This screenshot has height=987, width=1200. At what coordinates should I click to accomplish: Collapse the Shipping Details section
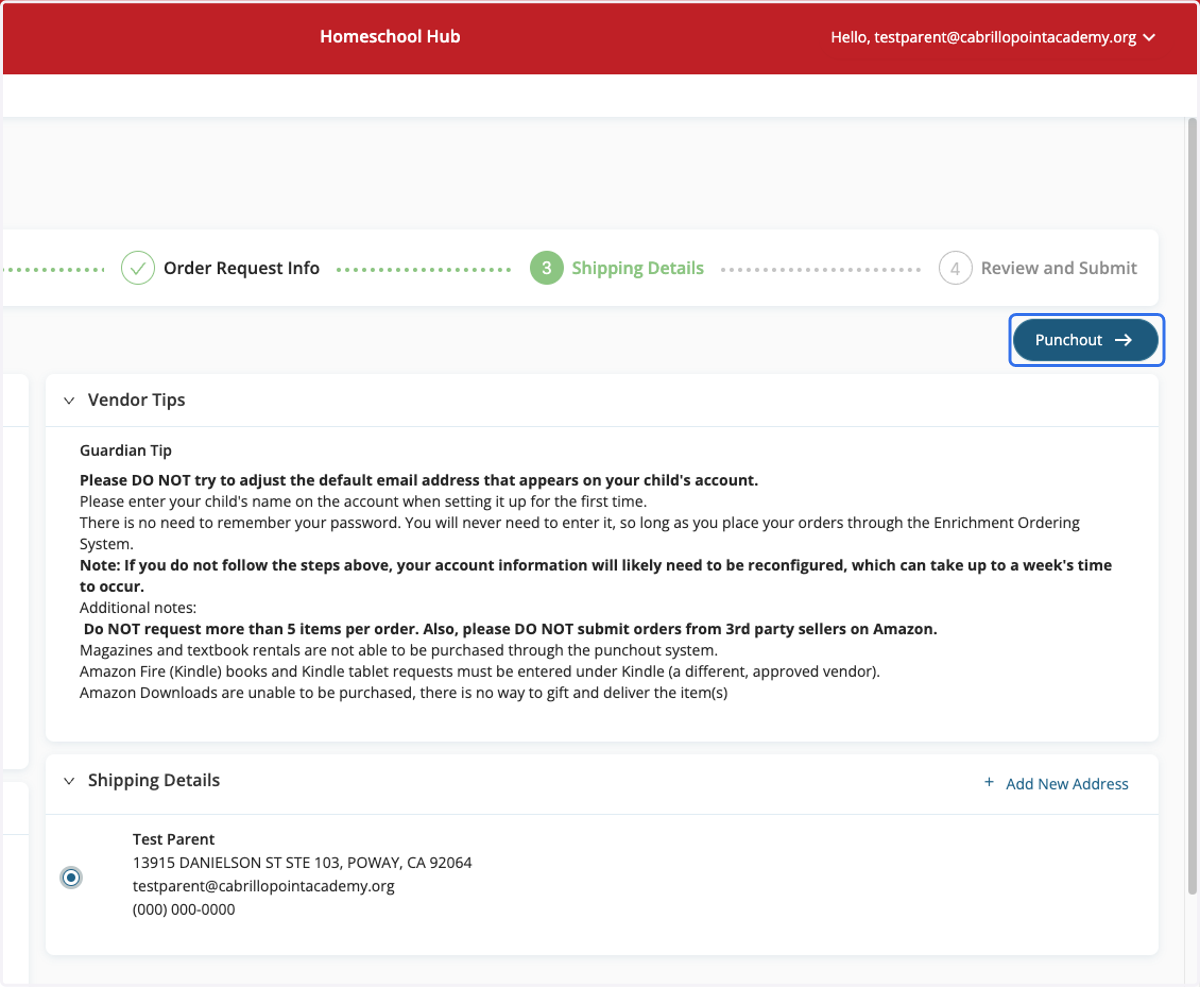pos(69,780)
